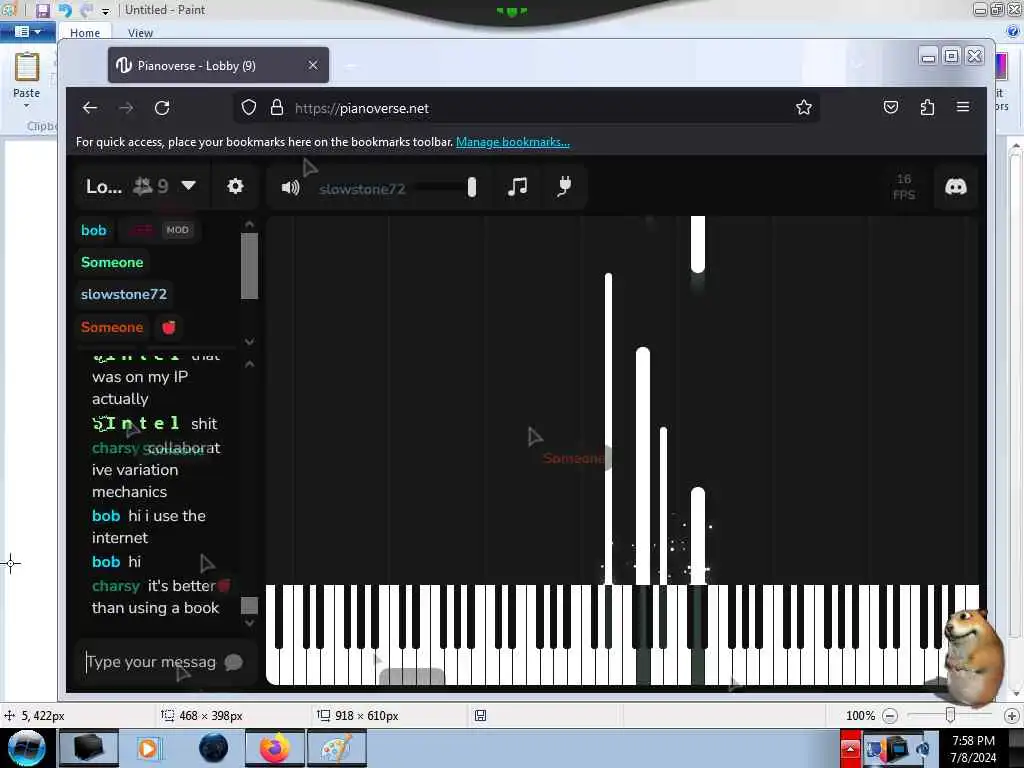1024x768 pixels.
Task: Click Paste clipboard icon in Paint
Action: click(x=27, y=67)
